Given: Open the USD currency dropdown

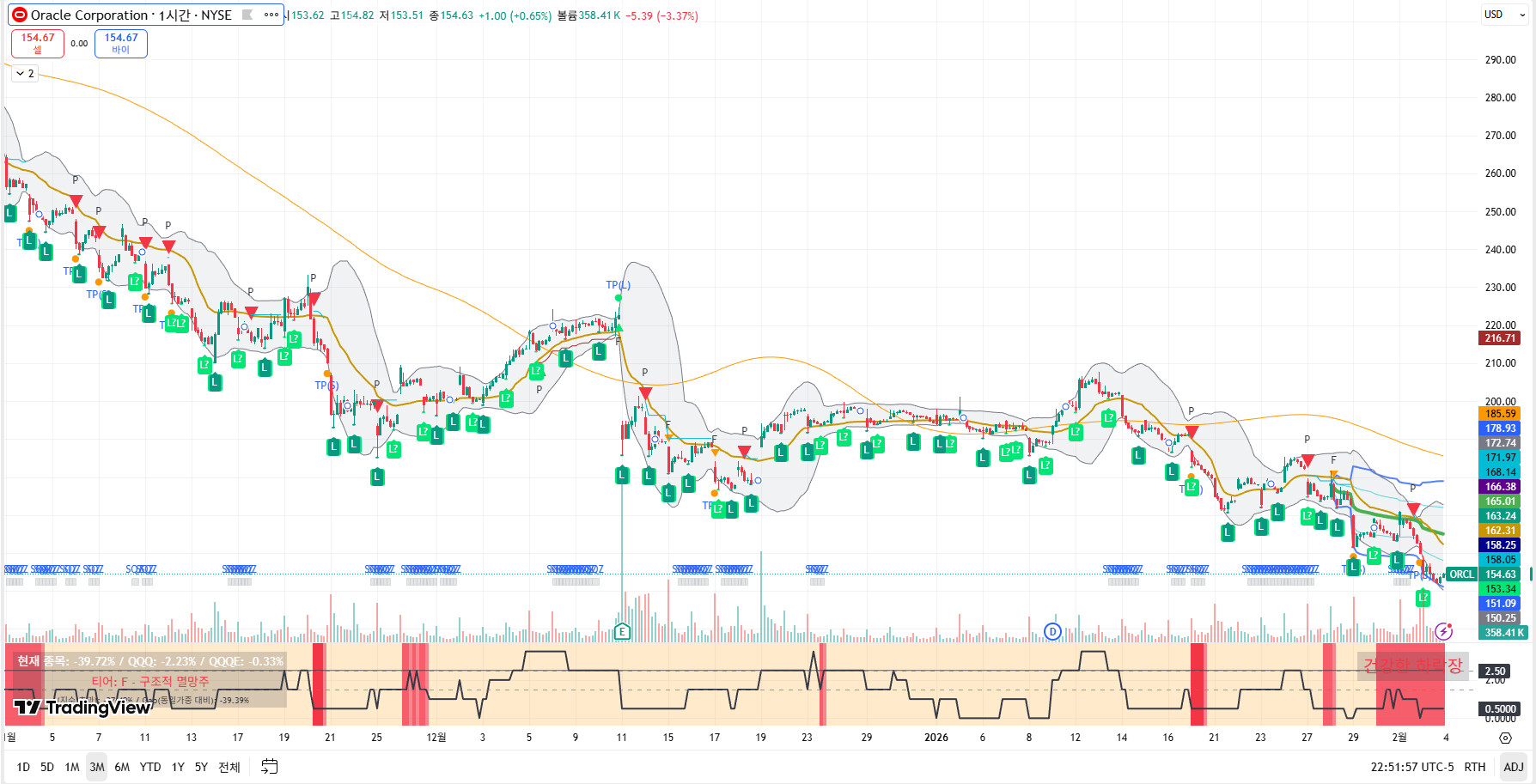Looking at the screenshot, I should (1505, 15).
